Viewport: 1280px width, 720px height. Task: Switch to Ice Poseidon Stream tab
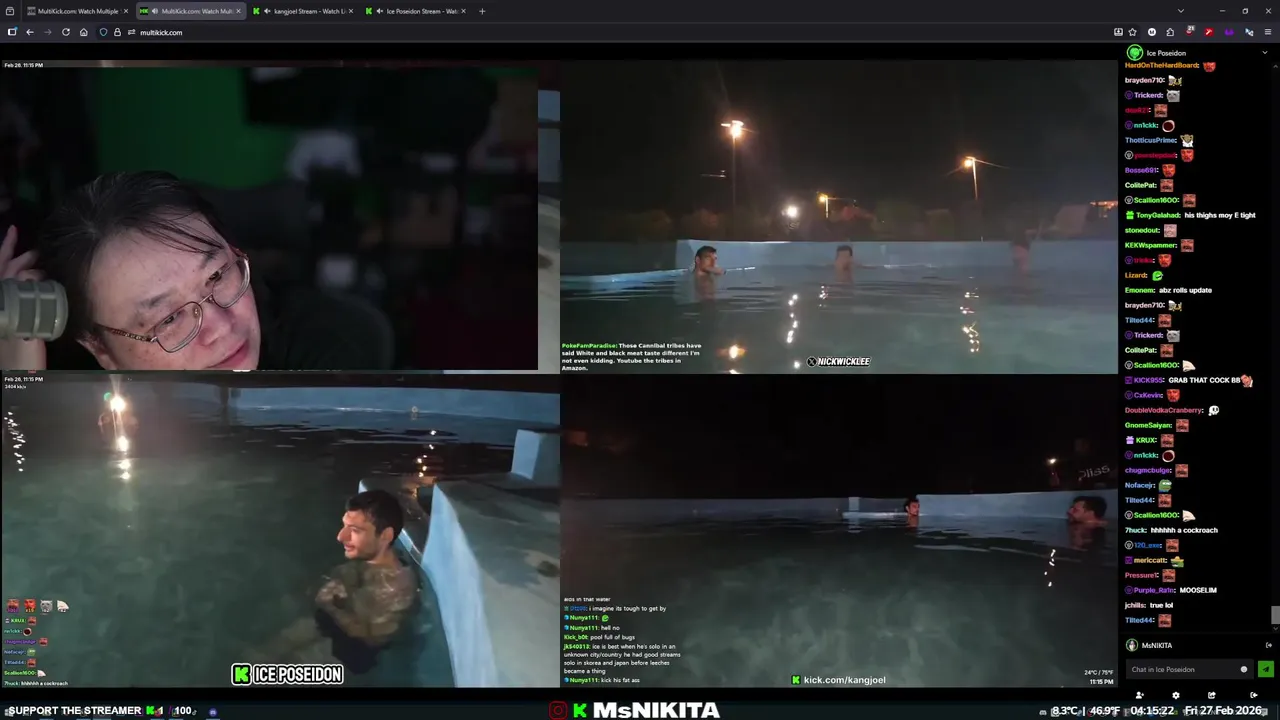tap(414, 11)
